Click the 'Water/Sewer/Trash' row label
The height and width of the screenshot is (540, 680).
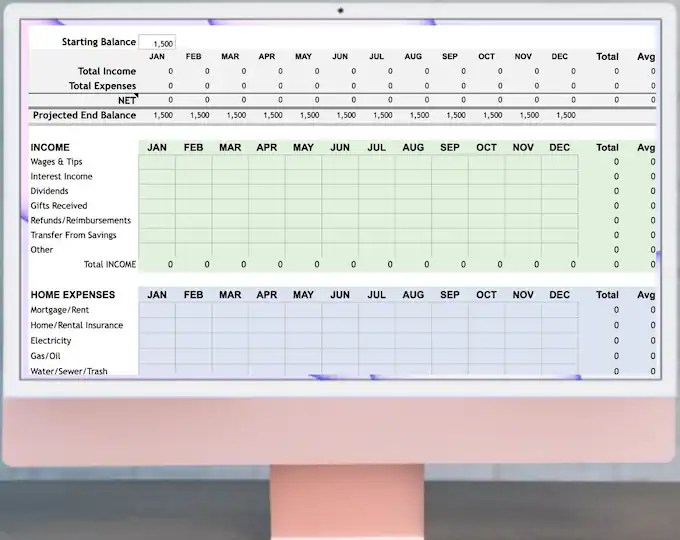click(x=69, y=371)
